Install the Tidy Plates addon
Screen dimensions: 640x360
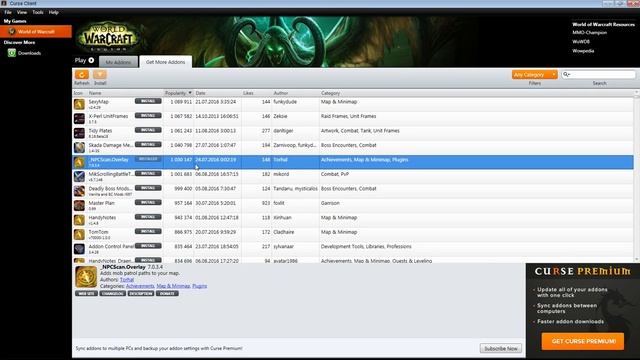(148, 130)
